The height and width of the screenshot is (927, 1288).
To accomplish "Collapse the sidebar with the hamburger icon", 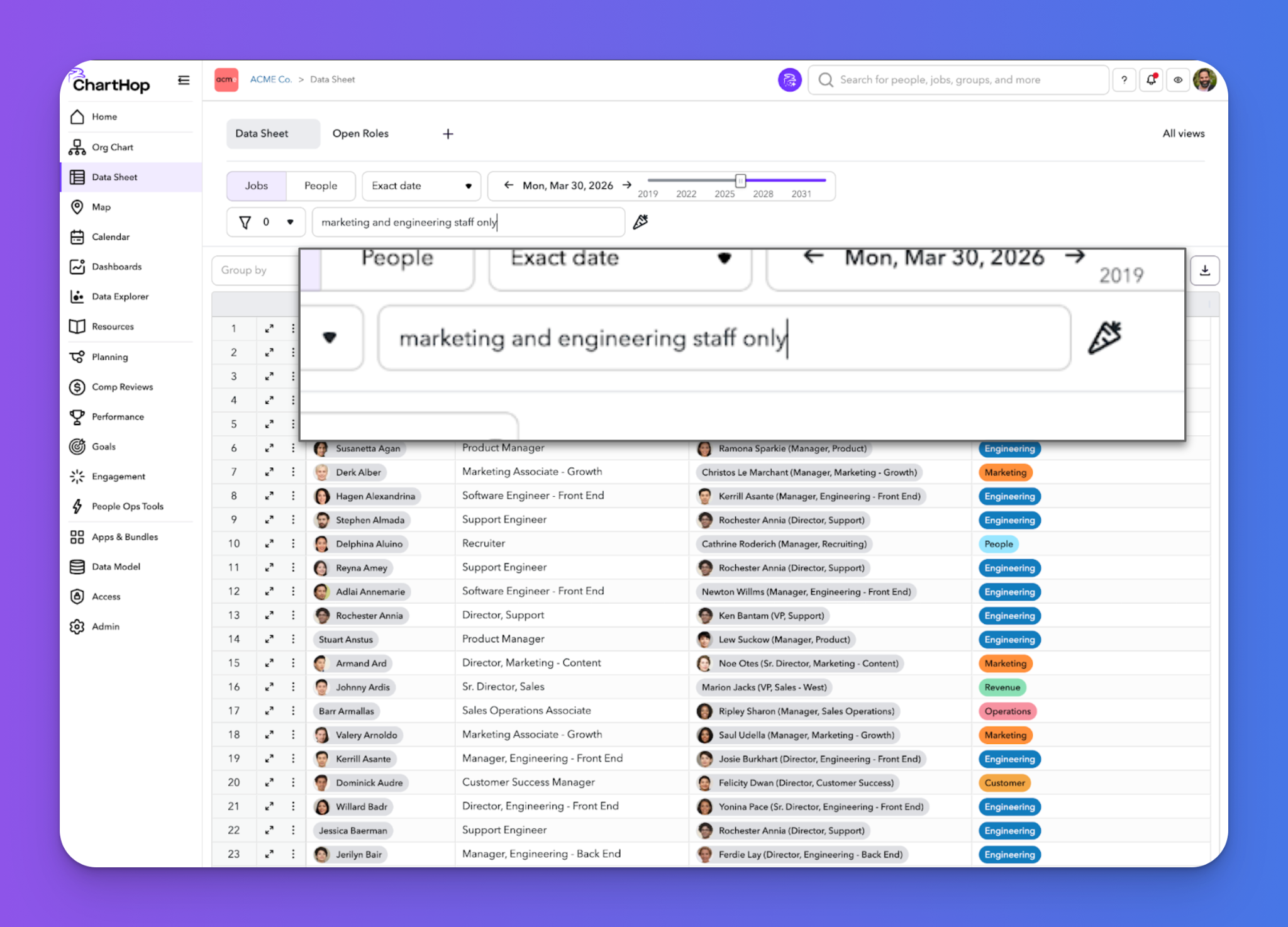I will tap(184, 80).
